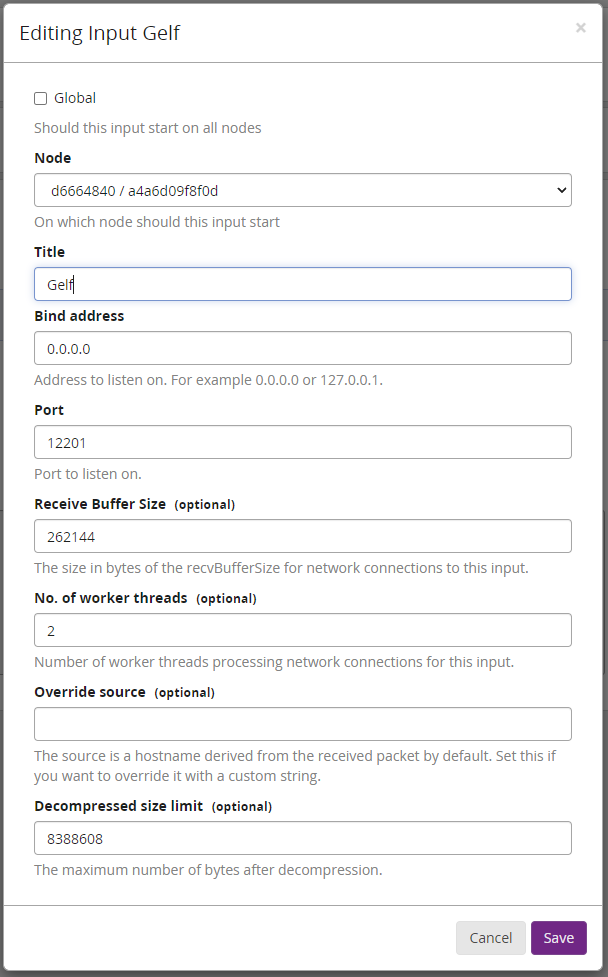The width and height of the screenshot is (608, 977).
Task: Cancel editing the input
Action: (490, 938)
